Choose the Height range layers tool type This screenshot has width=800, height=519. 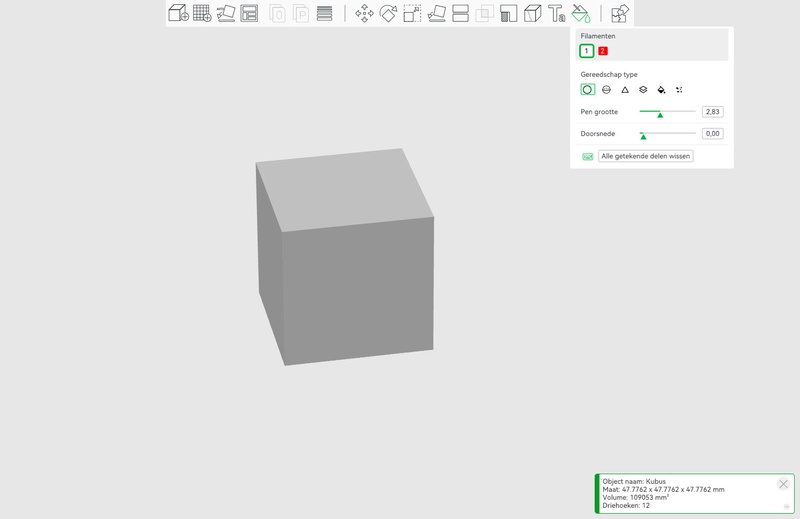[643, 89]
